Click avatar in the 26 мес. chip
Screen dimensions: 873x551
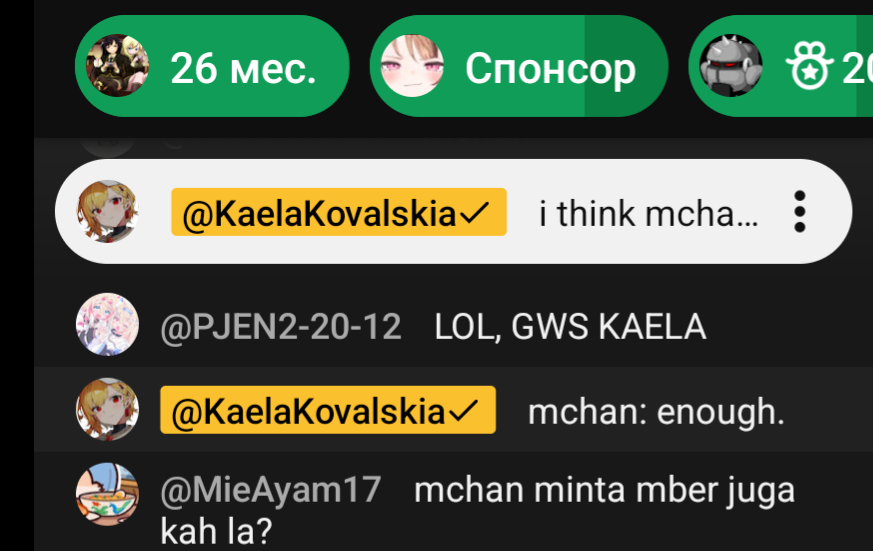(x=117, y=66)
